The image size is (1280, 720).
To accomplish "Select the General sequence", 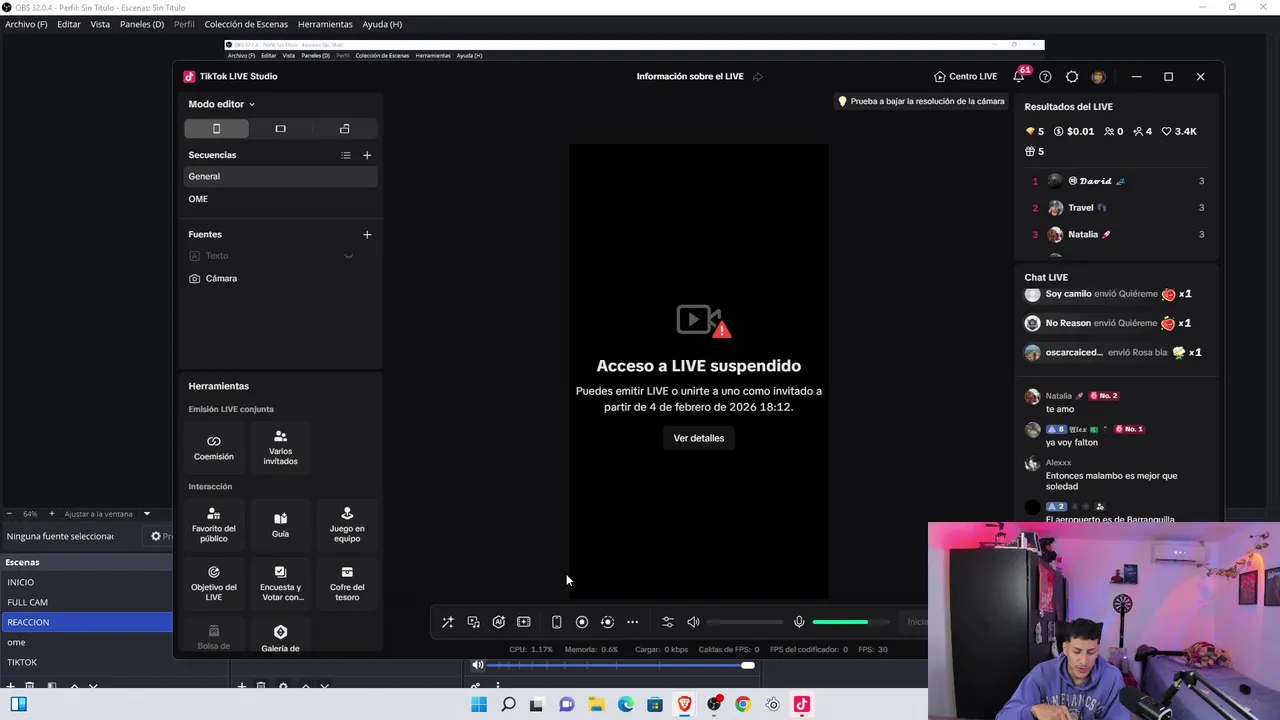I will click(x=280, y=176).
